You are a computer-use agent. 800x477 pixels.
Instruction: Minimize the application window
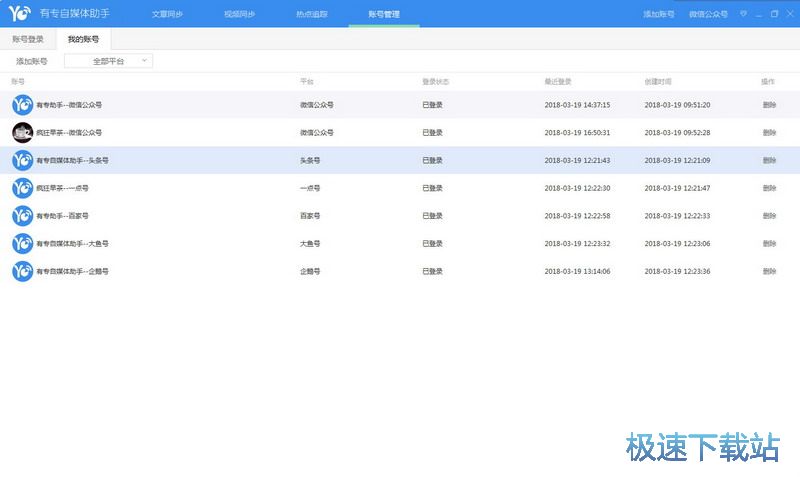pos(759,14)
